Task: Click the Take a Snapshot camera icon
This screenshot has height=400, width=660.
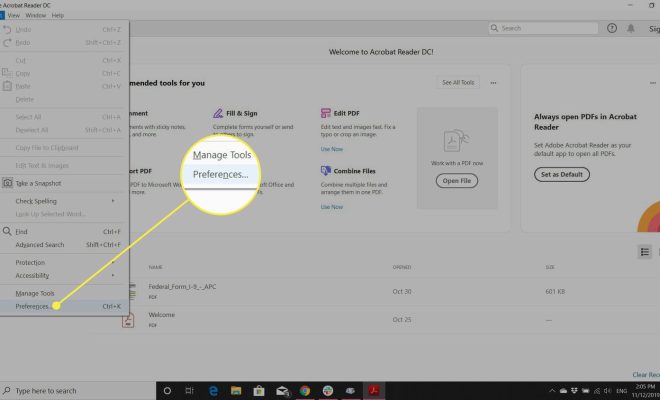Action: [7, 183]
